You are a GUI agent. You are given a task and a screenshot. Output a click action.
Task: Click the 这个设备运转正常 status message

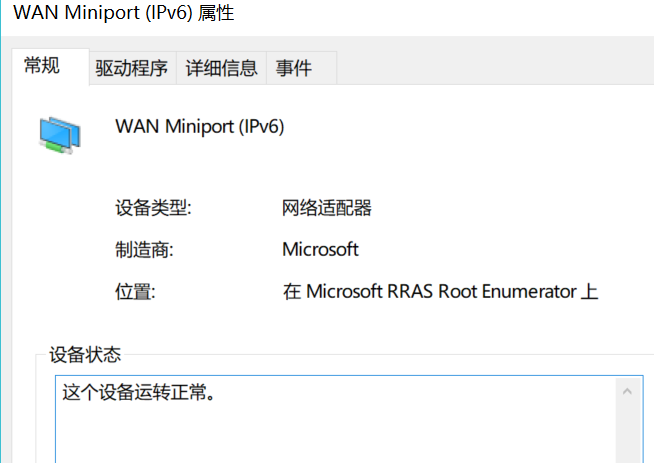(x=140, y=393)
